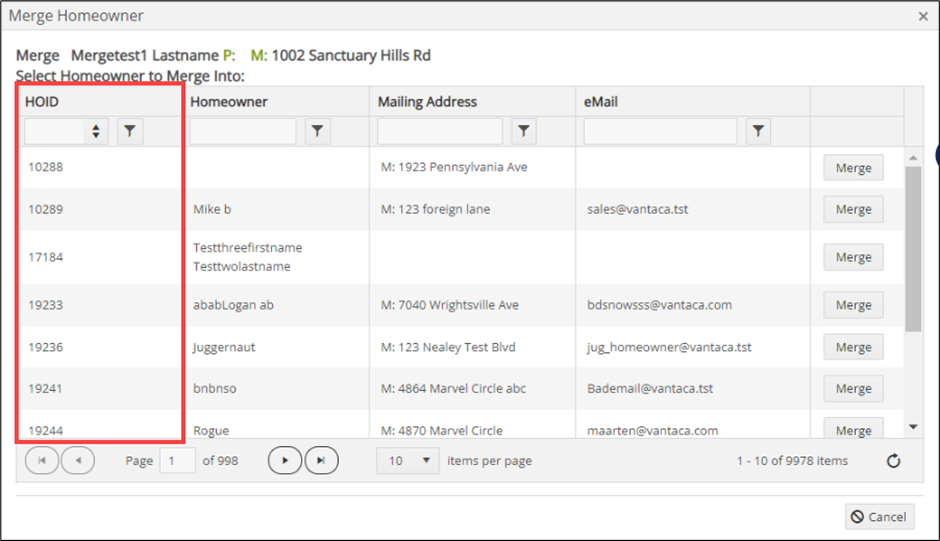940x541 pixels.
Task: Open the eMail column filter icon
Action: (758, 131)
